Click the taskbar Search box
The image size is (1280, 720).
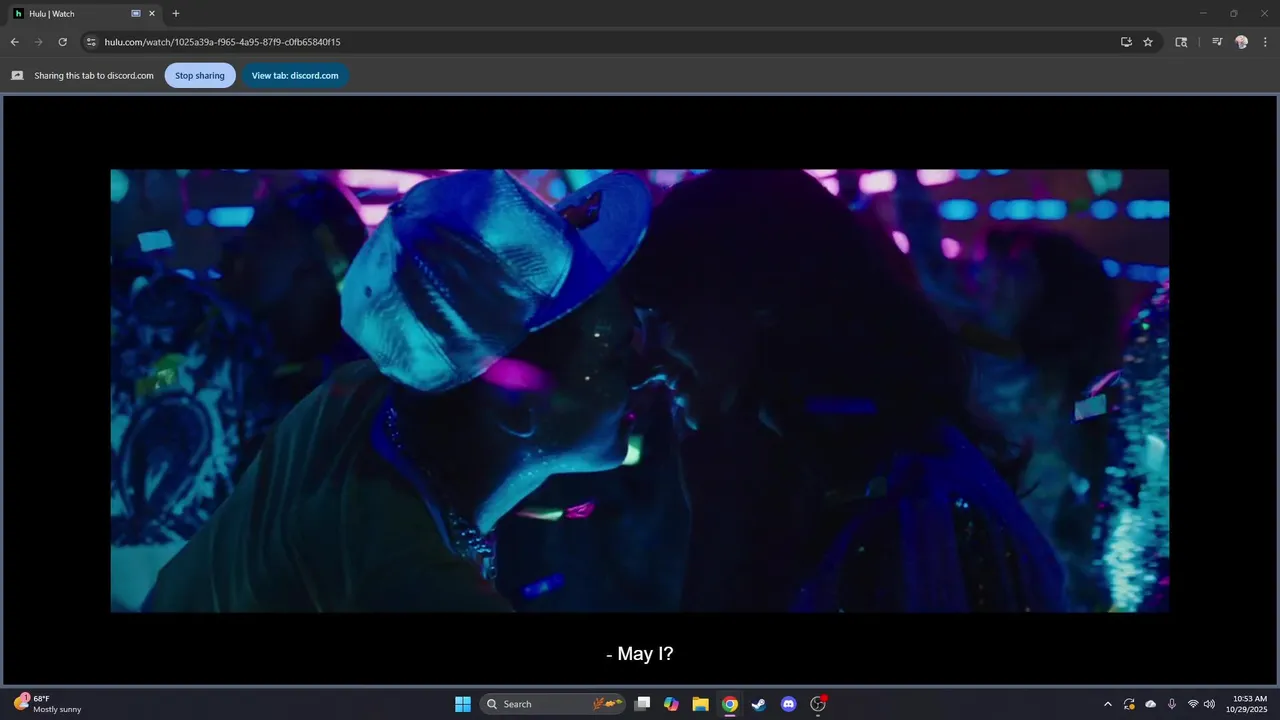[x=553, y=704]
